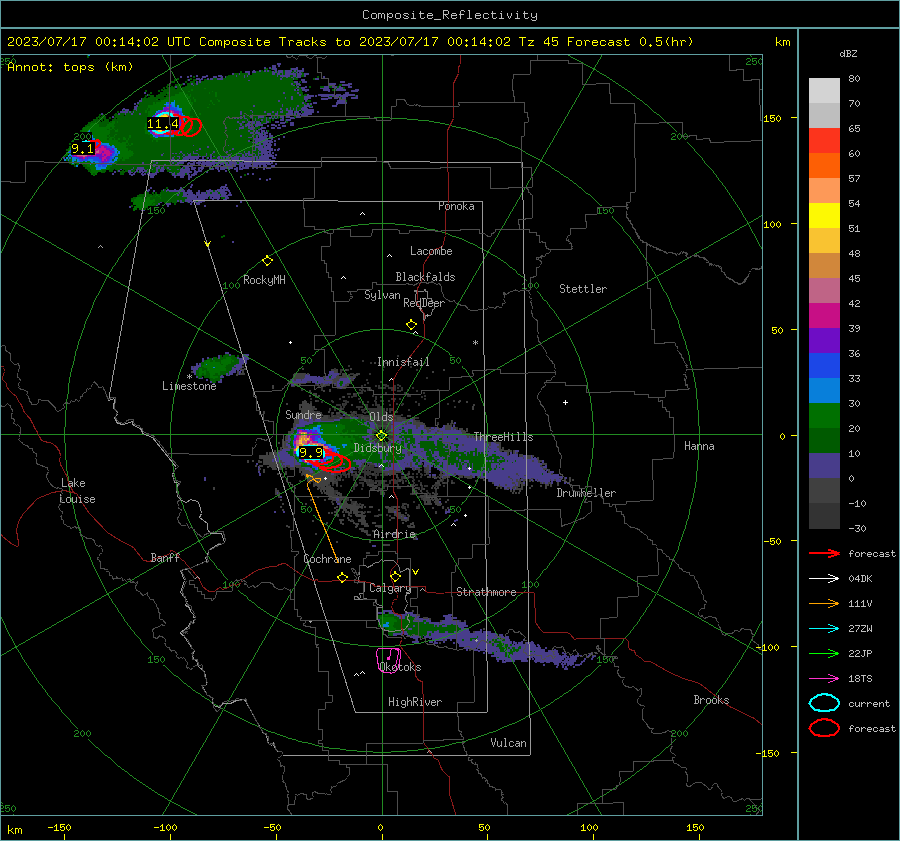
Task: Click the red forecast ellipses beside the 11.4 storm
Action: coord(189,126)
